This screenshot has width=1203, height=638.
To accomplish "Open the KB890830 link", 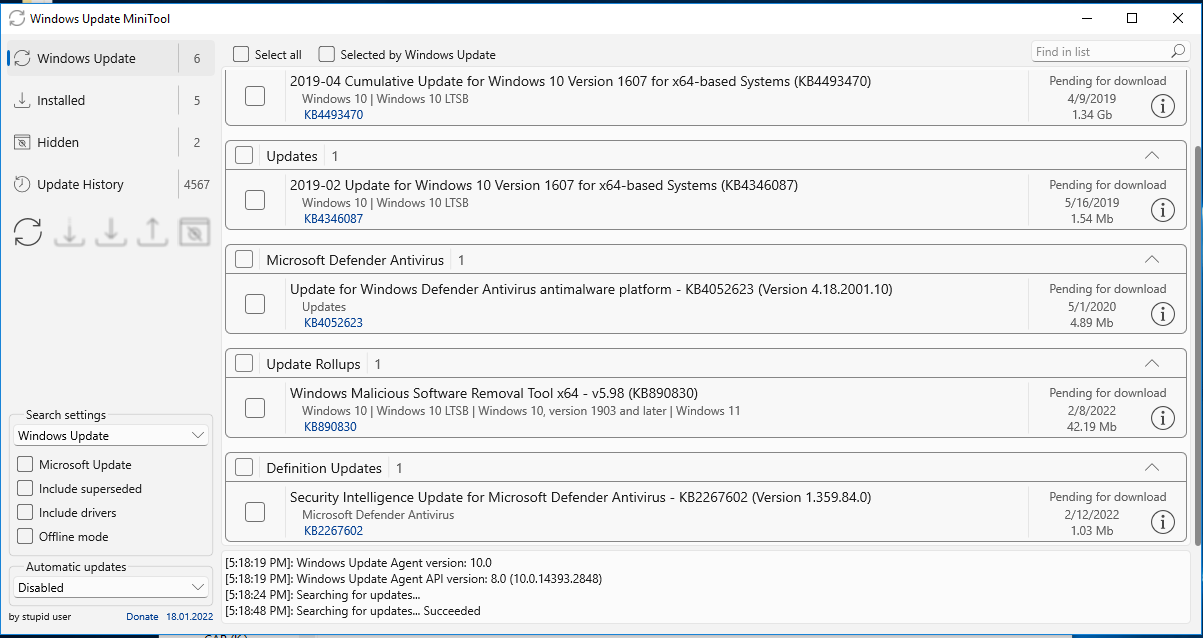I will tap(330, 427).
